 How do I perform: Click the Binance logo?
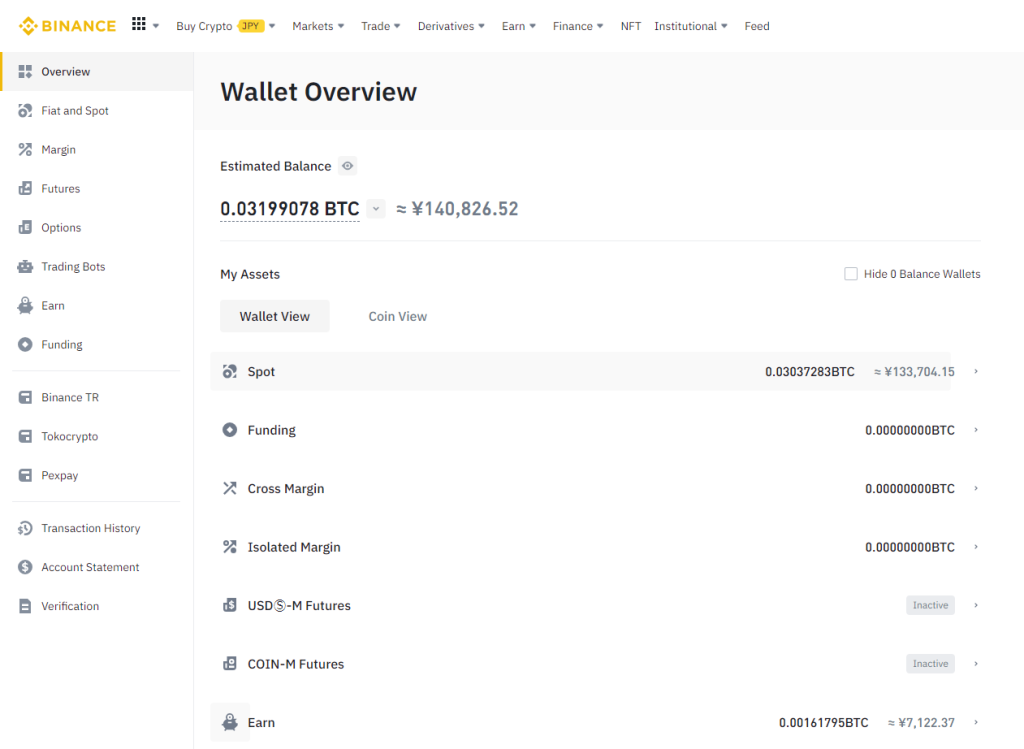pos(67,26)
